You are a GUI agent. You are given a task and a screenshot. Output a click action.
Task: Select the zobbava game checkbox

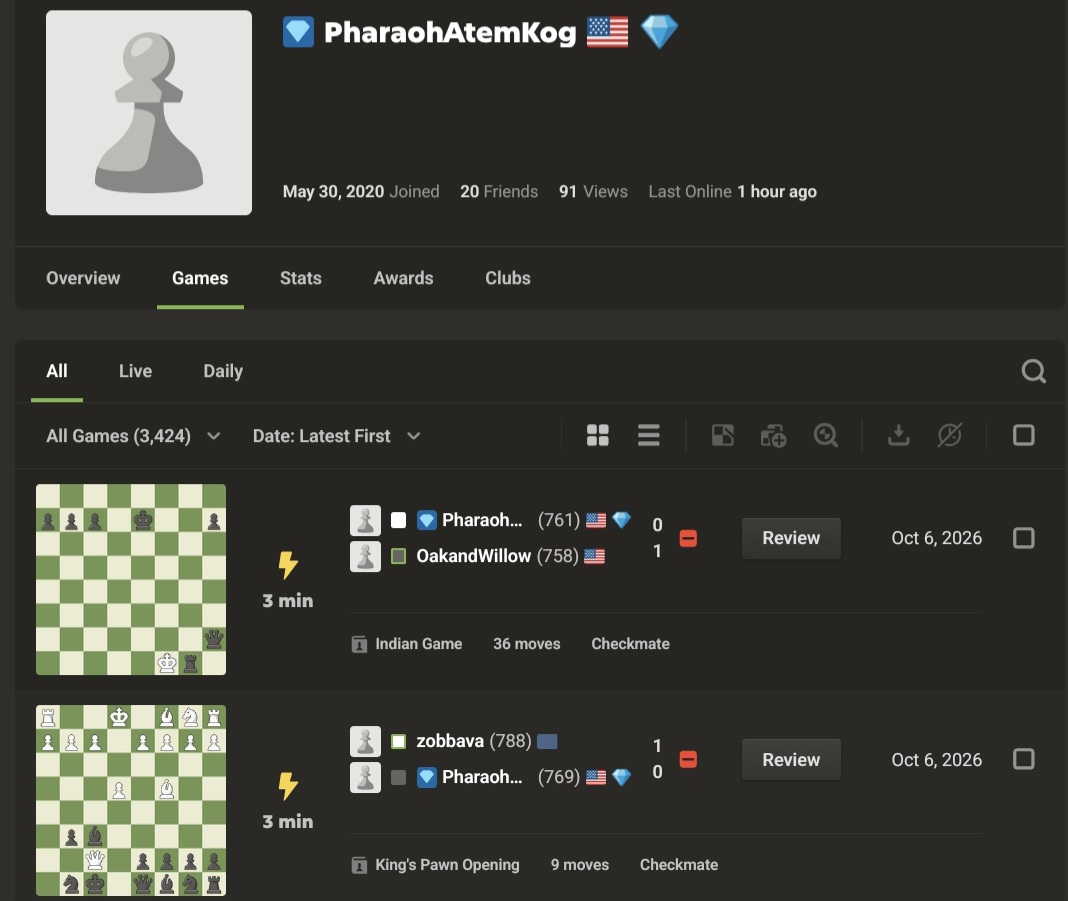(x=1024, y=759)
